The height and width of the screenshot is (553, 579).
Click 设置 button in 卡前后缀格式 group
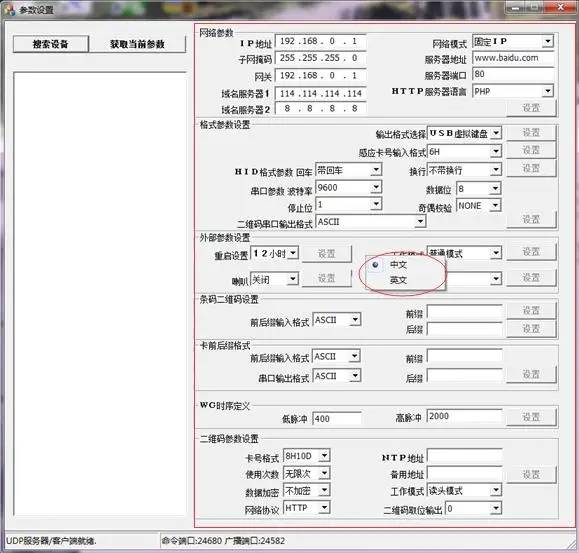[531, 374]
